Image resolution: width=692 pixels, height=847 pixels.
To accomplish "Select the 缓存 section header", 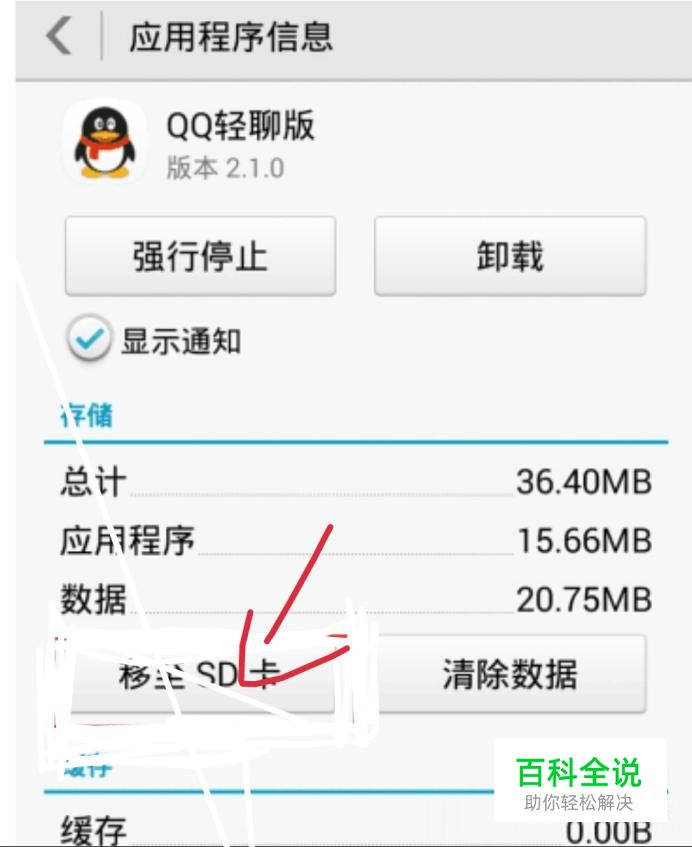I will [86, 767].
